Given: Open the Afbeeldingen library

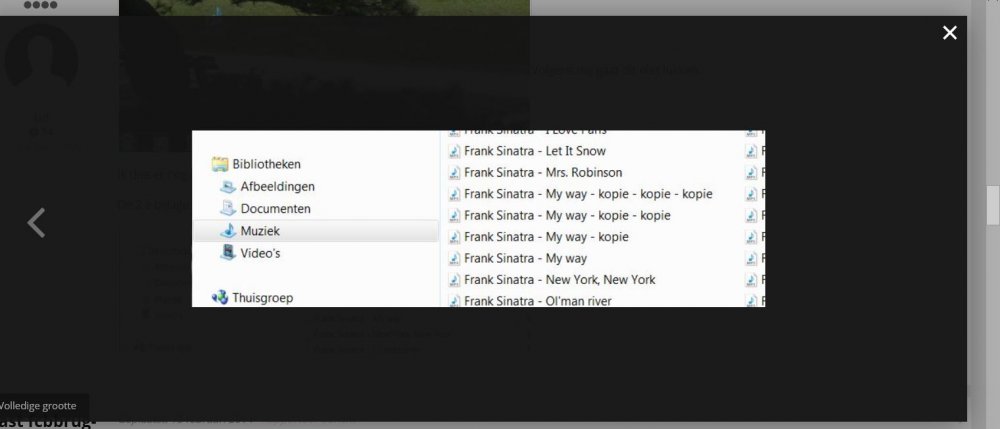Looking at the screenshot, I should point(277,187).
